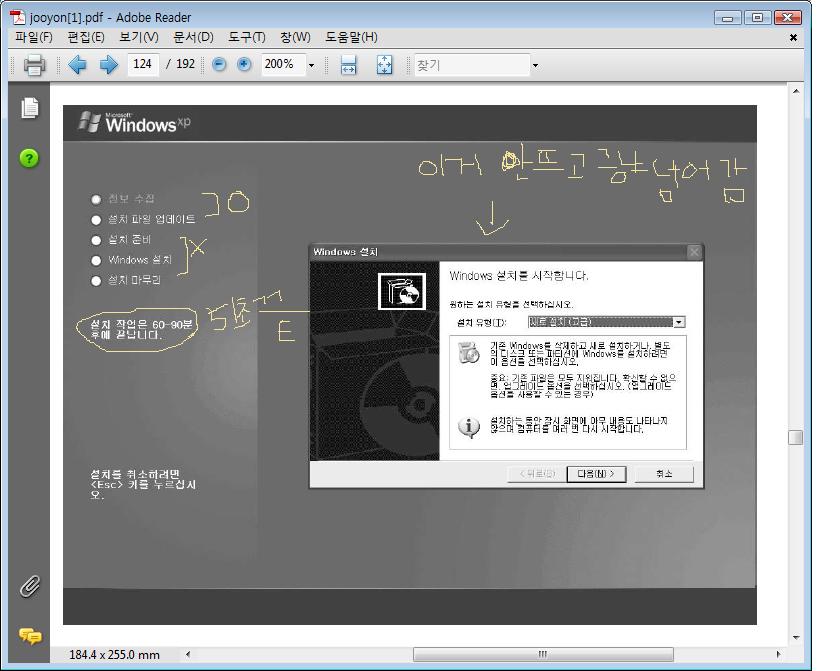Expand the 찾기 search options dropdown arrow

(535, 65)
